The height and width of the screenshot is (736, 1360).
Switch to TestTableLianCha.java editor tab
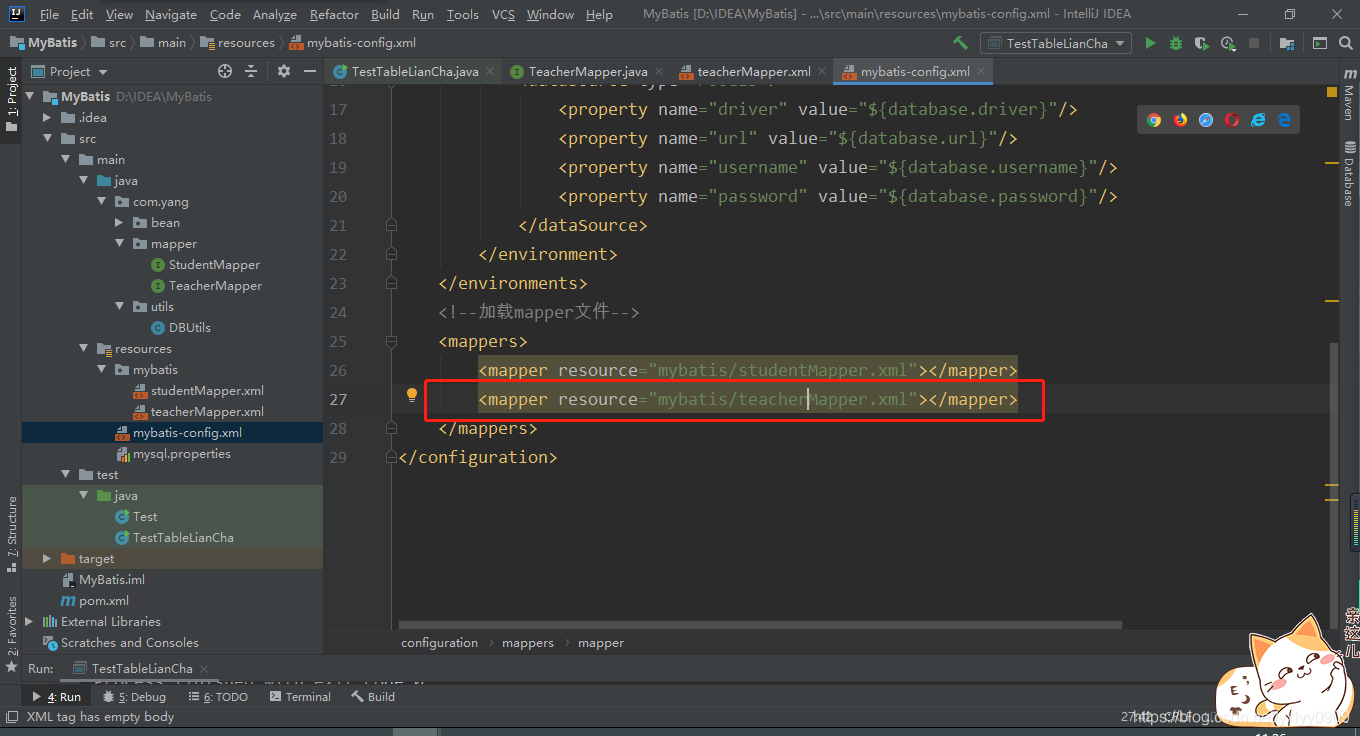[414, 72]
